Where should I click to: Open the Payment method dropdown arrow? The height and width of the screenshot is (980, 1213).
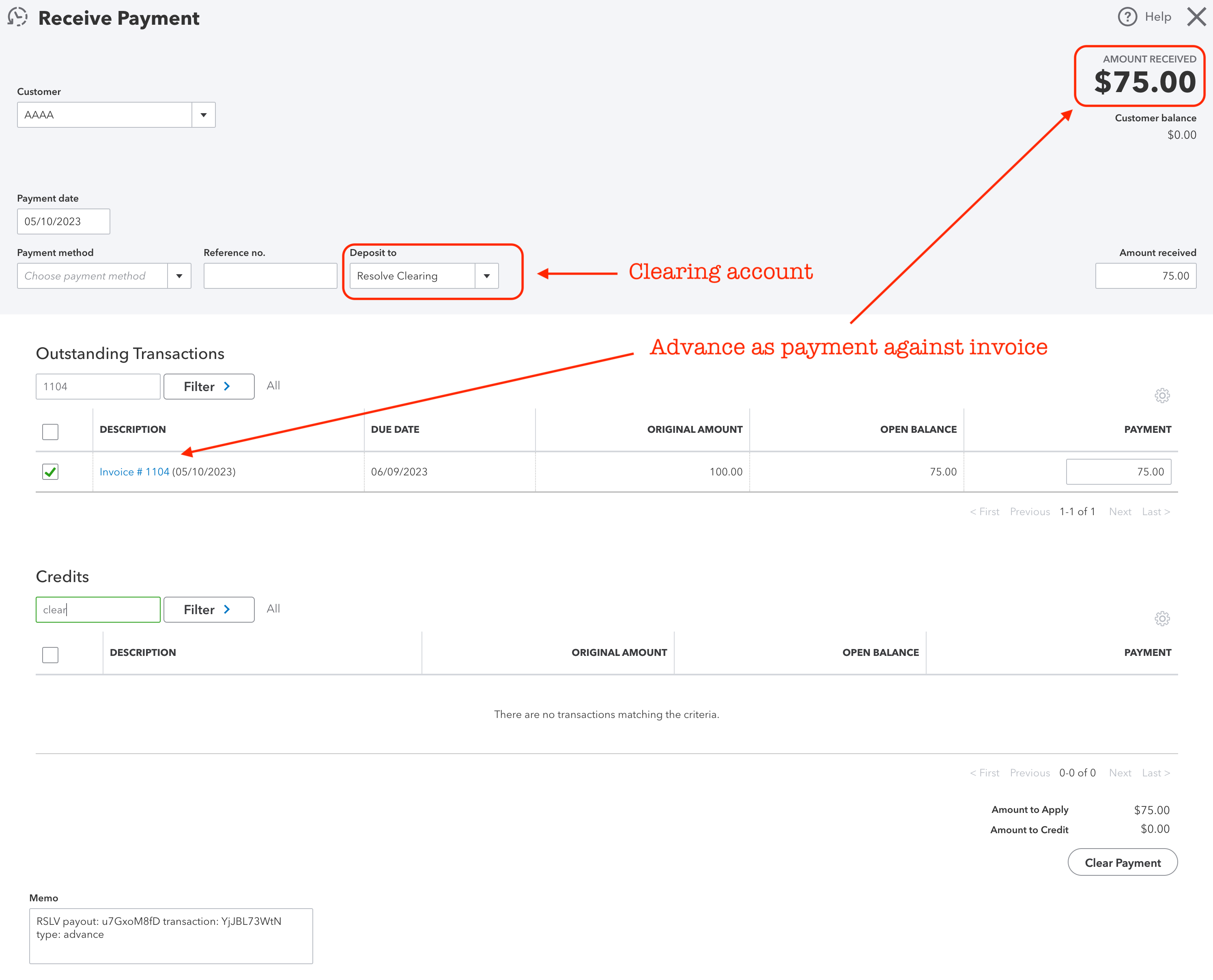[179, 276]
